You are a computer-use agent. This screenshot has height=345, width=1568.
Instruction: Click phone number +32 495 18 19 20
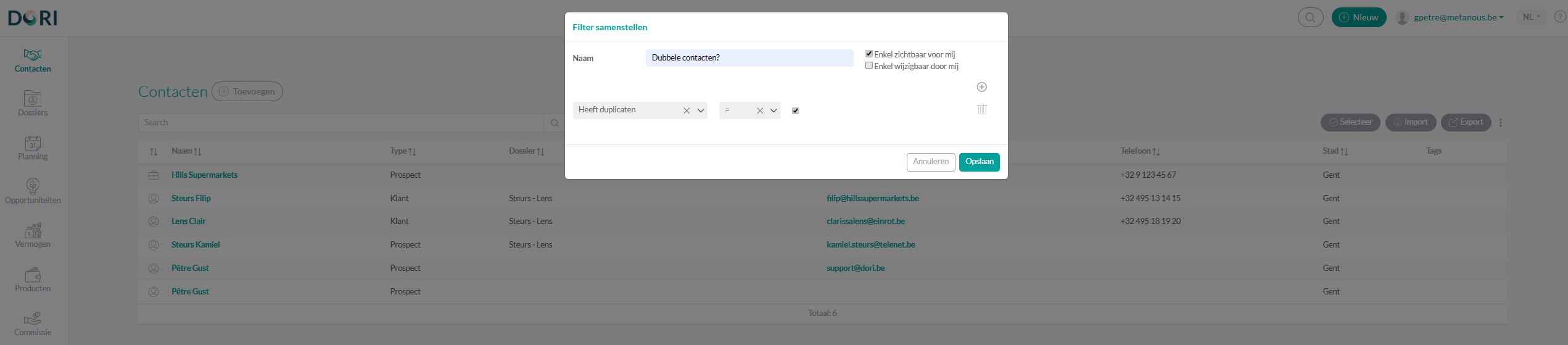click(x=1150, y=222)
